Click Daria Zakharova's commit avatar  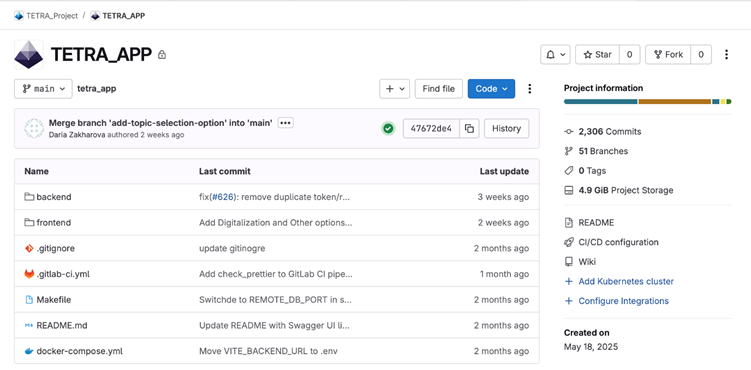pyautogui.click(x=34, y=128)
